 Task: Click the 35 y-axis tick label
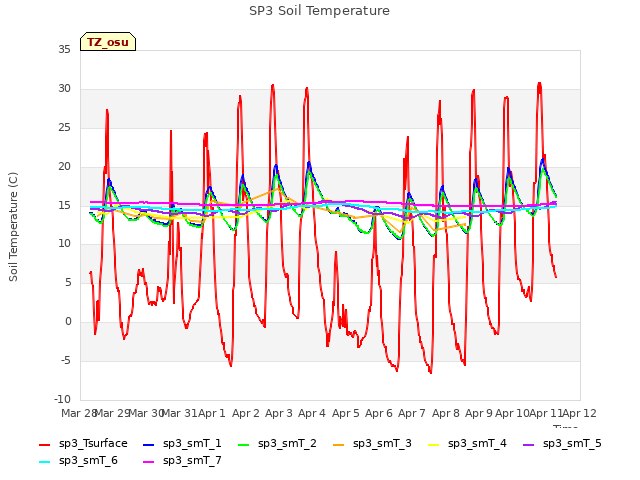pyautogui.click(x=64, y=50)
